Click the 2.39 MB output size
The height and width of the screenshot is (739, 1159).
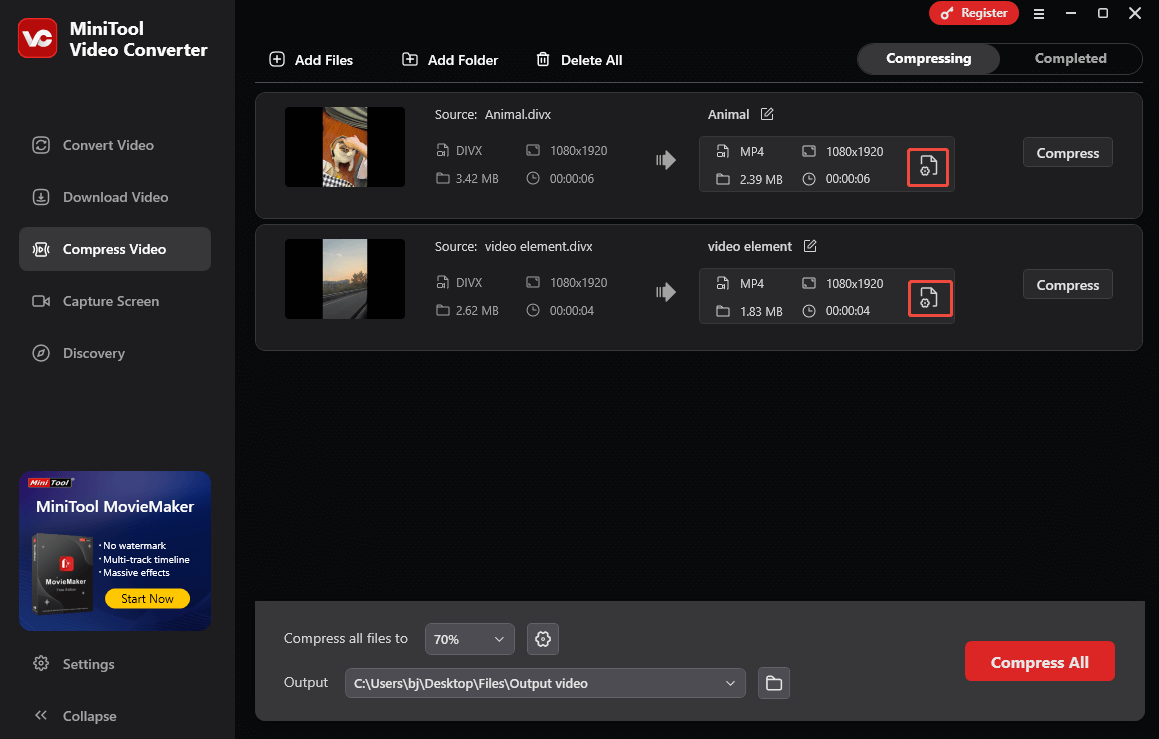[761, 180]
